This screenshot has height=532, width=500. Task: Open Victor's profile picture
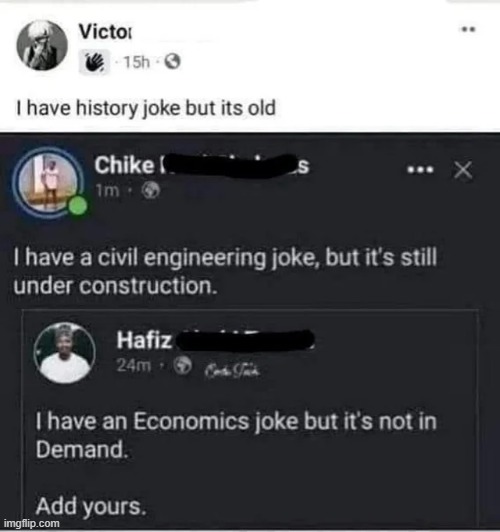tap(42, 45)
